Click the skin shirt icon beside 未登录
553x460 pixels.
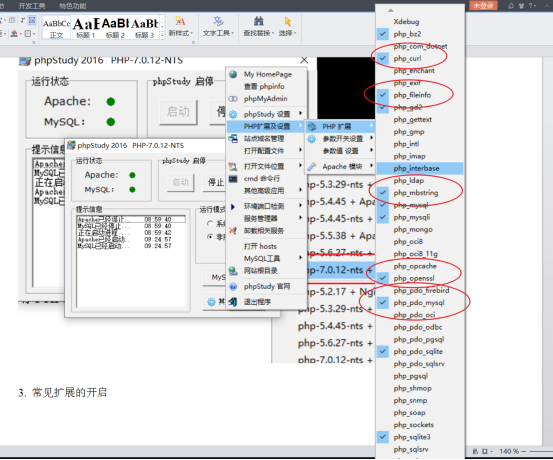(x=521, y=6)
